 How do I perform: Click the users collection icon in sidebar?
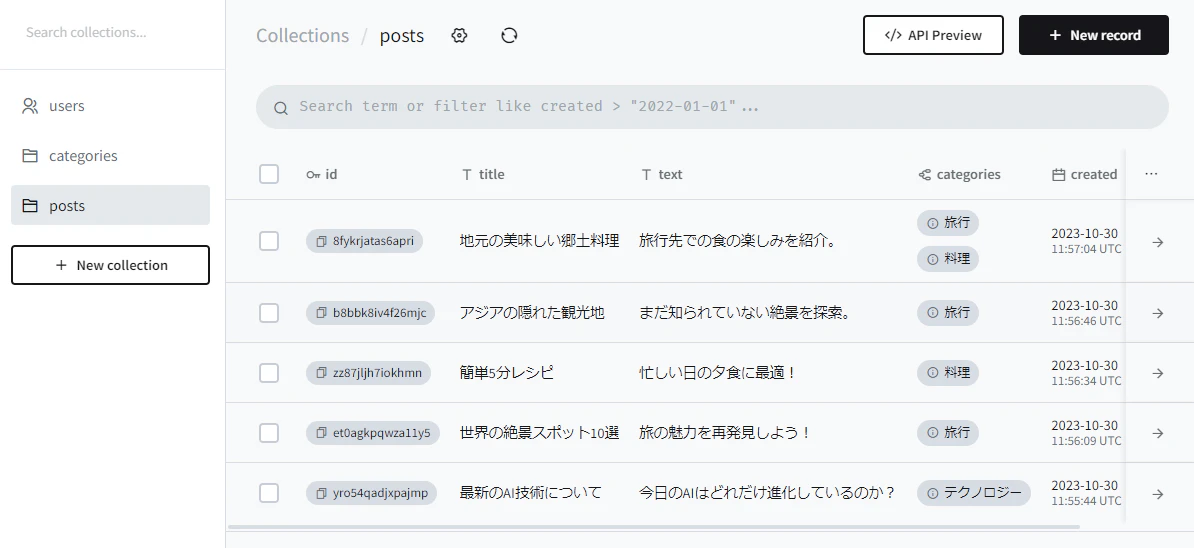[30, 106]
